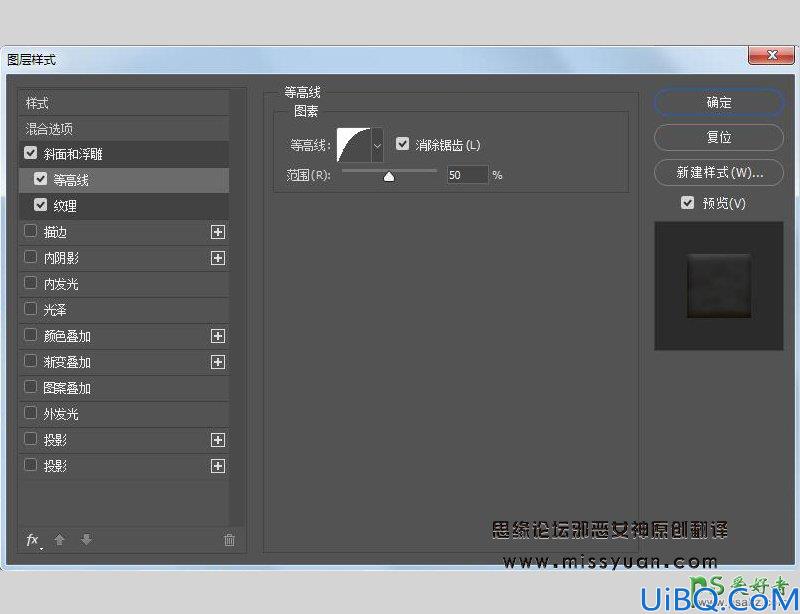Click the plus icon beside last 投影
This screenshot has height=614, width=800.
(218, 465)
